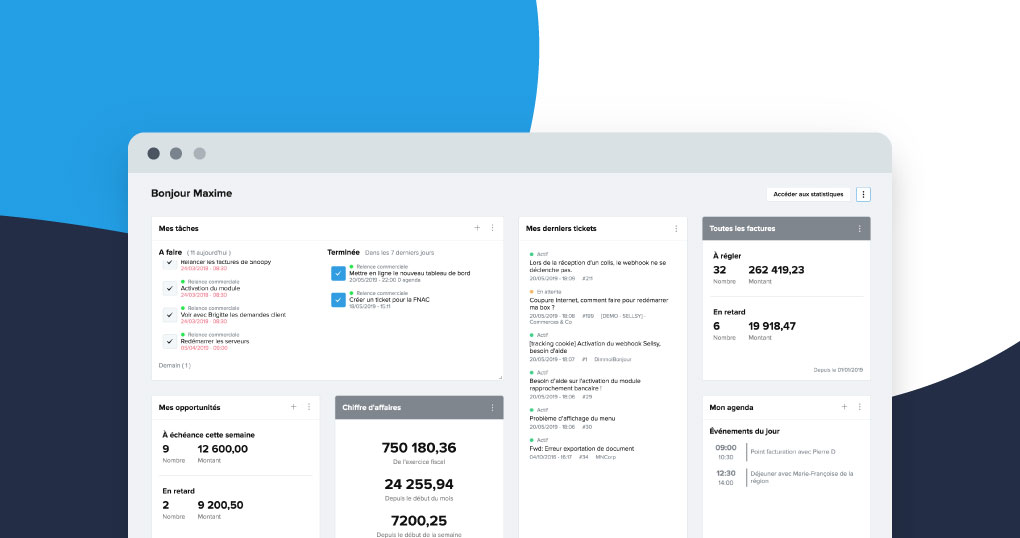Open Mes tâches panel options menu
1020x538 pixels.
coord(492,228)
